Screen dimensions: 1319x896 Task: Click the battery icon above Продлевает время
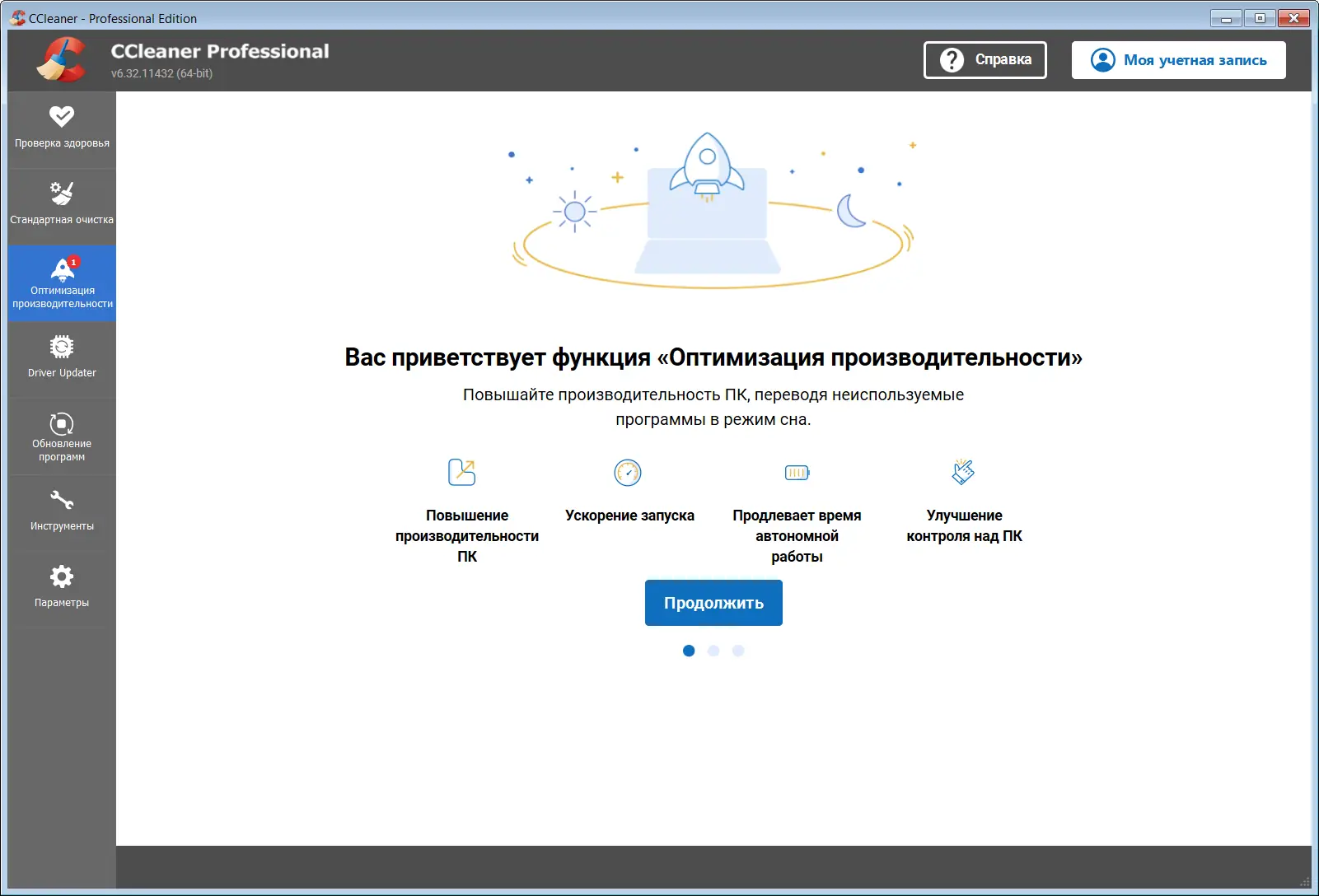tap(797, 473)
